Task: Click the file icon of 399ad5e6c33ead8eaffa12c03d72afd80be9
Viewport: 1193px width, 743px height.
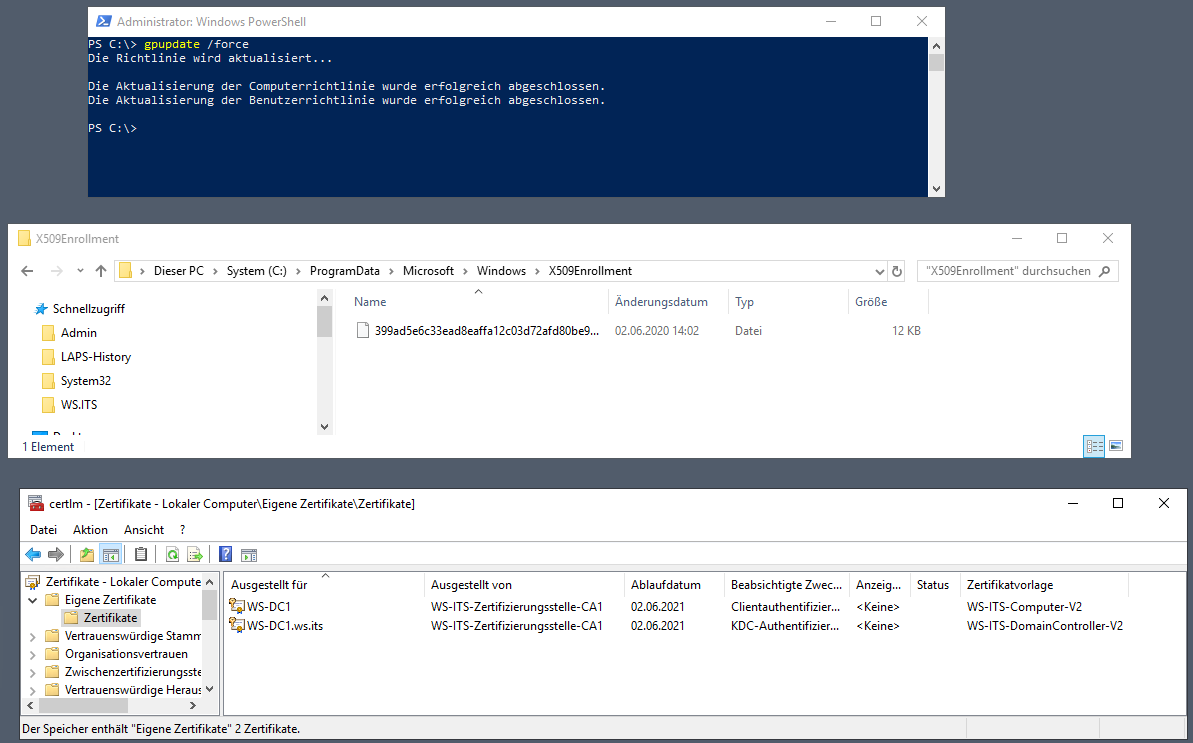Action: (x=363, y=331)
